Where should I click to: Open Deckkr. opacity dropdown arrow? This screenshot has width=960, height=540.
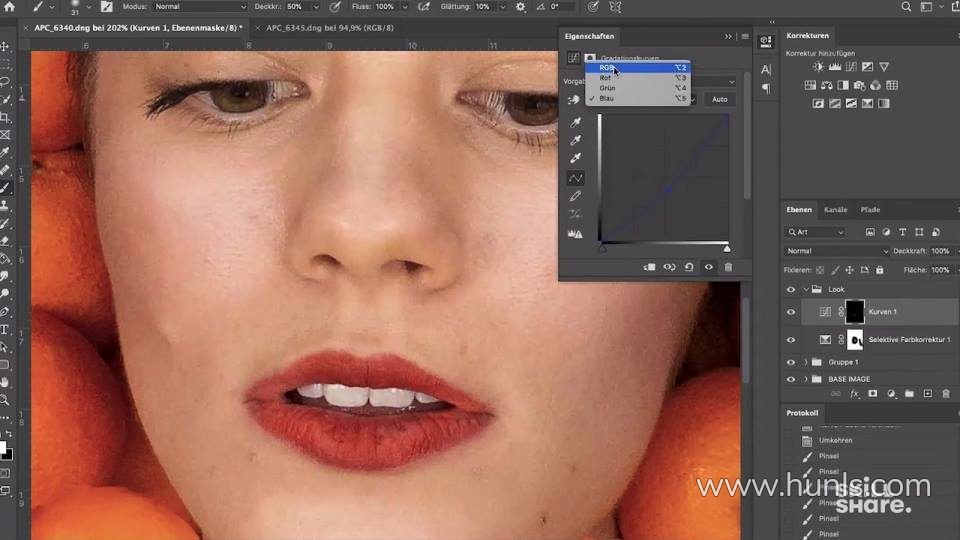(x=316, y=7)
